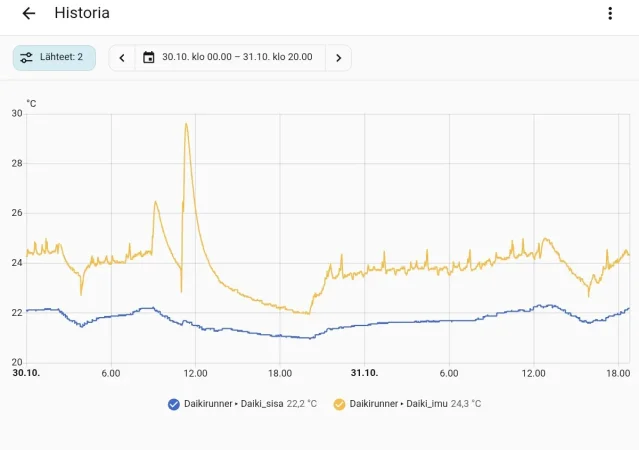Open the Lähteet: 2 source filter

[x=54, y=57]
